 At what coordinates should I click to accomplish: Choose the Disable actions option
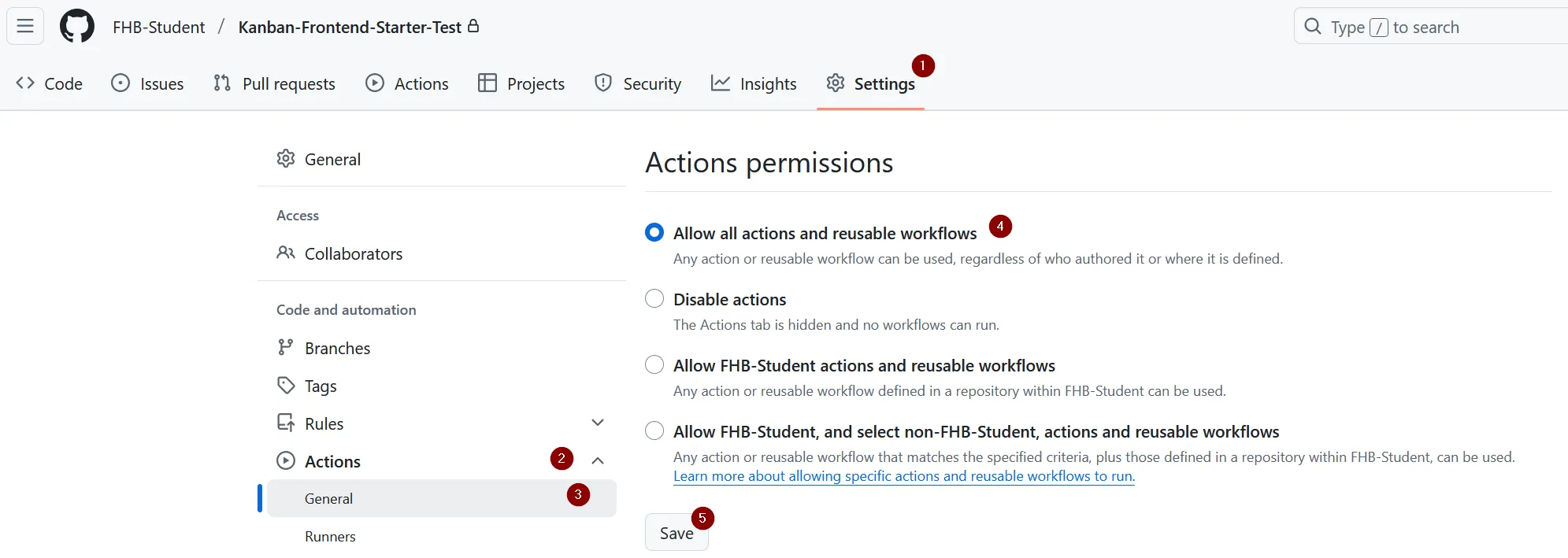tap(654, 298)
